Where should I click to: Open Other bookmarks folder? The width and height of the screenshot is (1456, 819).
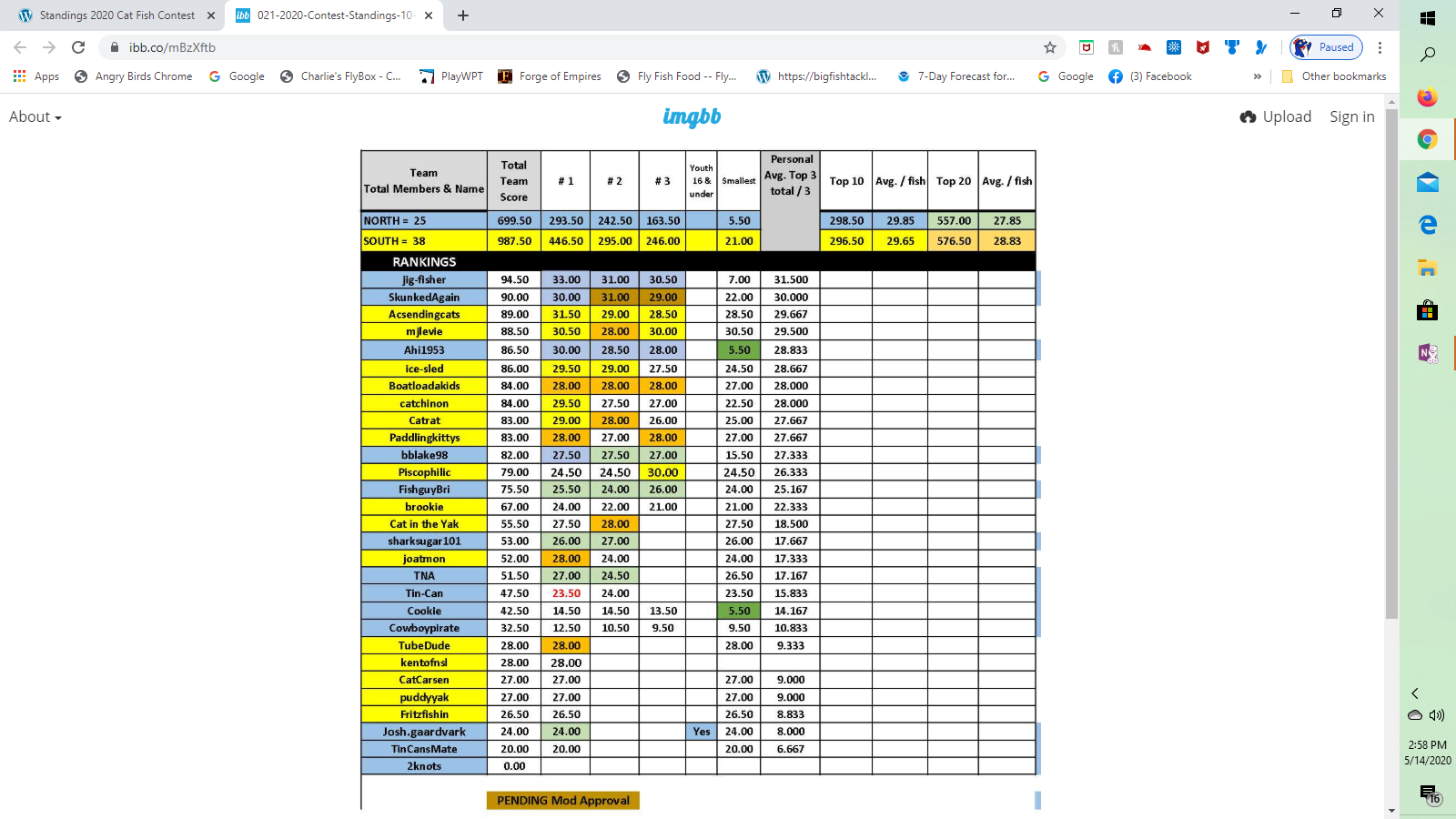click(1334, 76)
